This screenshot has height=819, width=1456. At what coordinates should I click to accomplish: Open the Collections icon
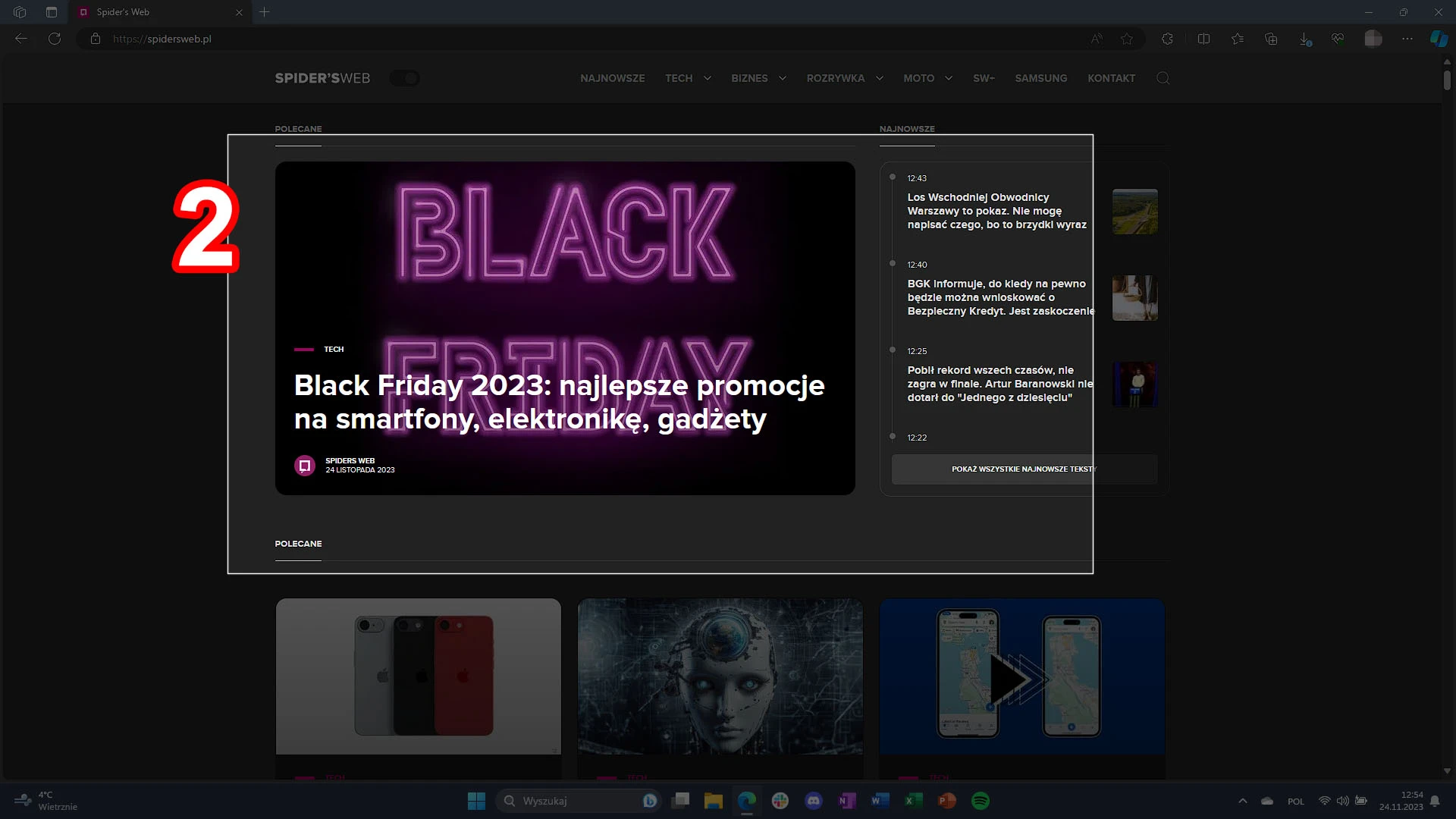[1272, 39]
